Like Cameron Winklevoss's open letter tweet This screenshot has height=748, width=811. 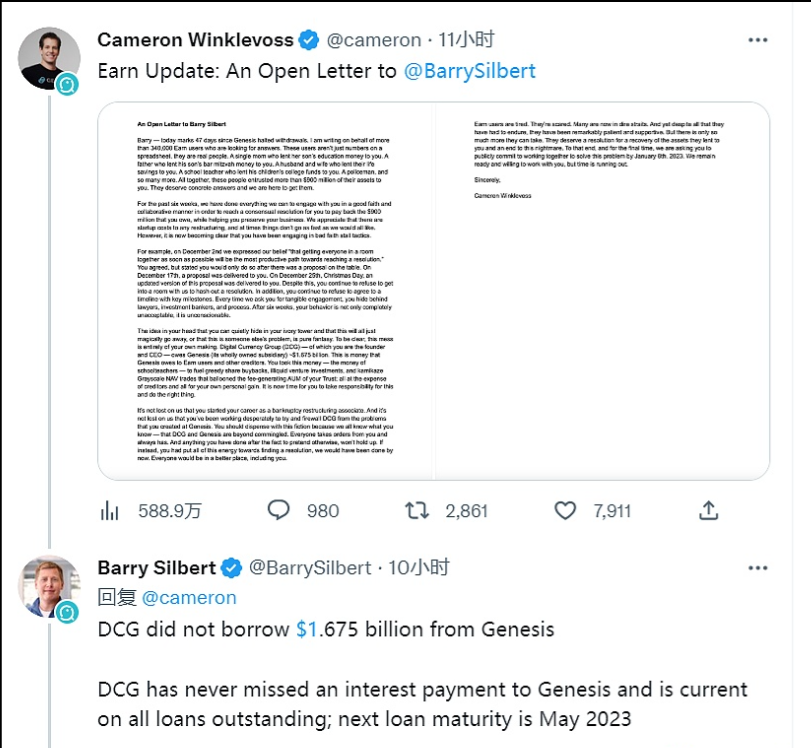pos(565,510)
